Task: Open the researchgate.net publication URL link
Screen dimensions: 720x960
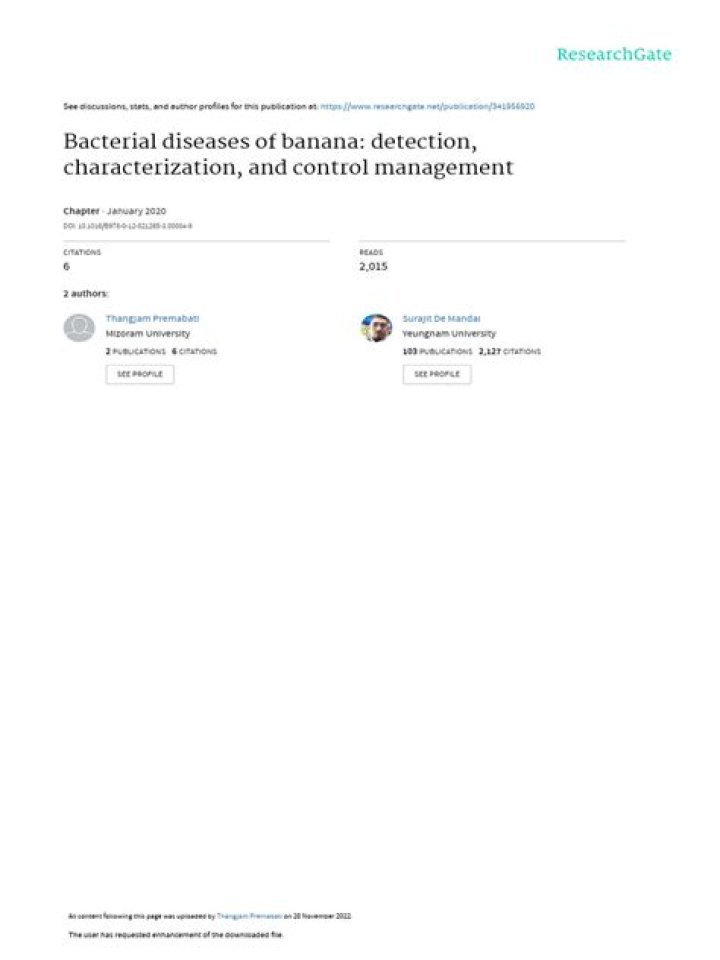Action: (x=427, y=107)
